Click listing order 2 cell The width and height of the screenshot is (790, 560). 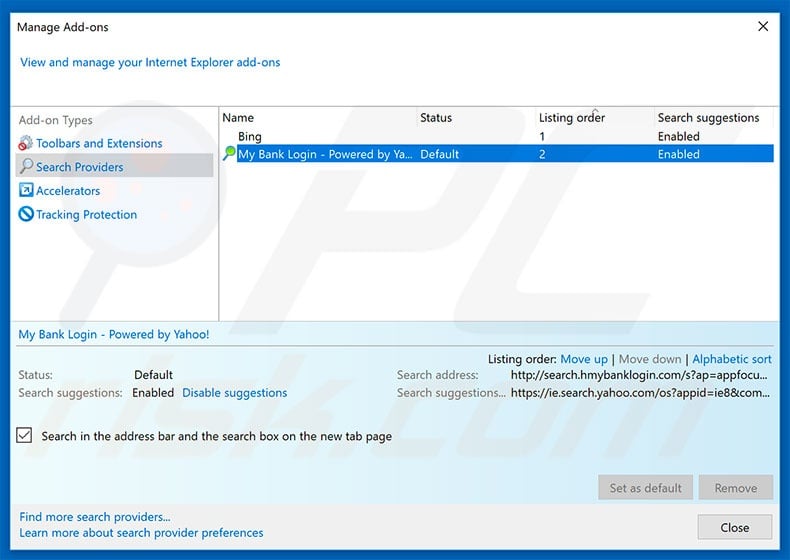[x=542, y=154]
